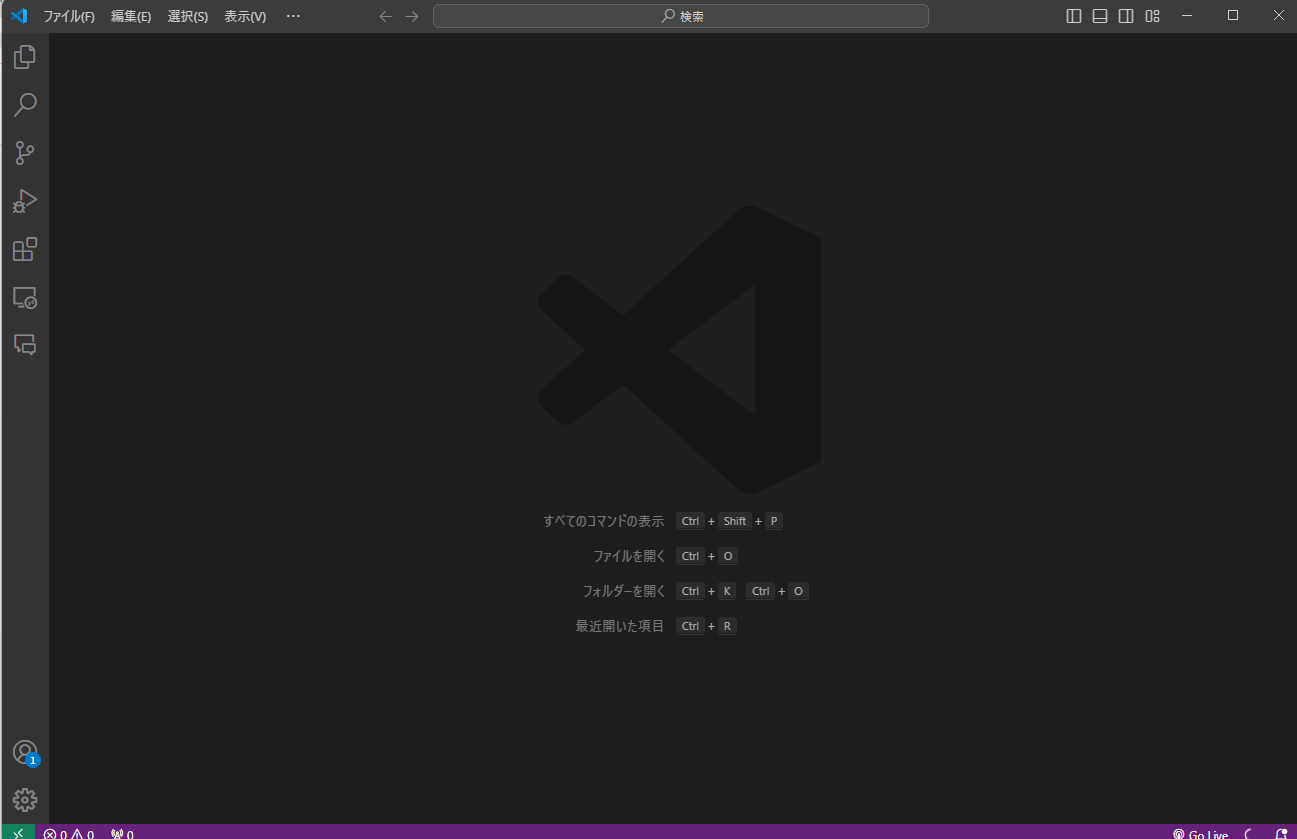Image resolution: width=1297 pixels, height=839 pixels.
Task: Open the Accounts menu icon
Action: click(x=25, y=753)
